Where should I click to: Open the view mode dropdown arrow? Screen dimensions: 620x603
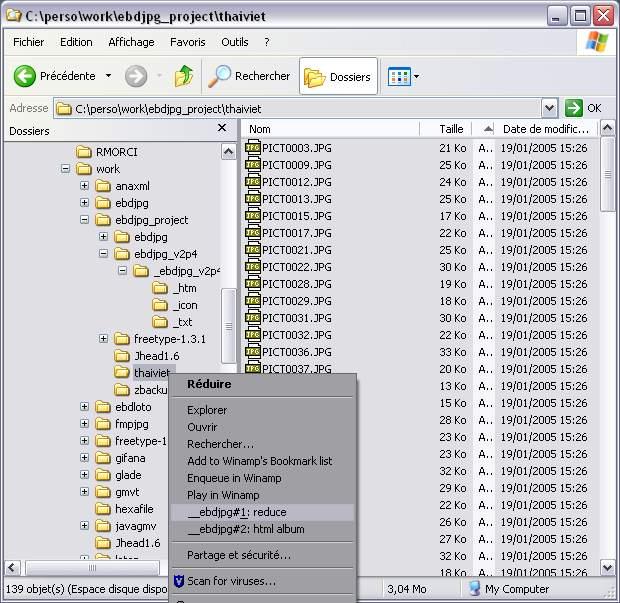(x=416, y=76)
